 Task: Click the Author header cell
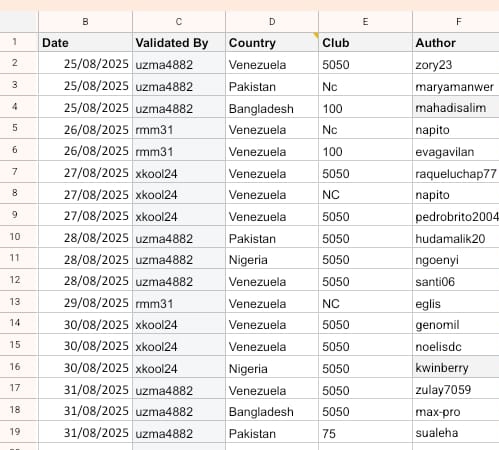click(x=456, y=42)
